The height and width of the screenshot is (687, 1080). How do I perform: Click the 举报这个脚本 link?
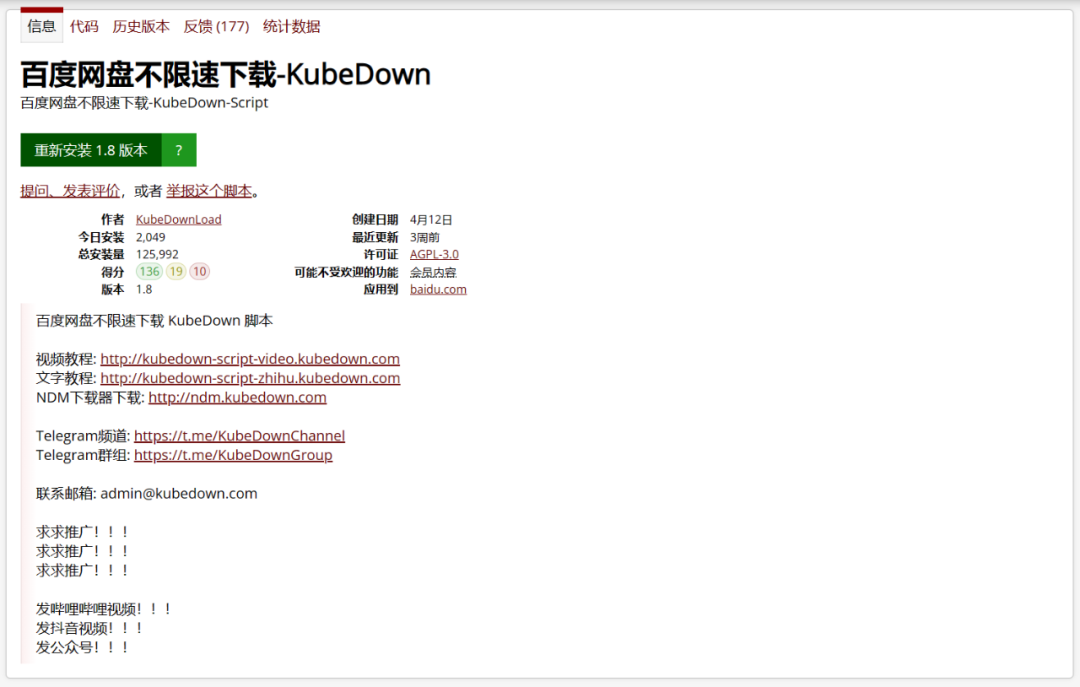coord(209,191)
